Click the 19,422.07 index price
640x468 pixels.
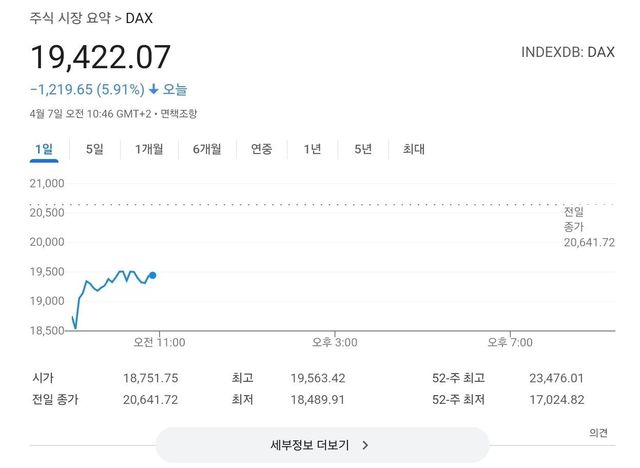[101, 56]
